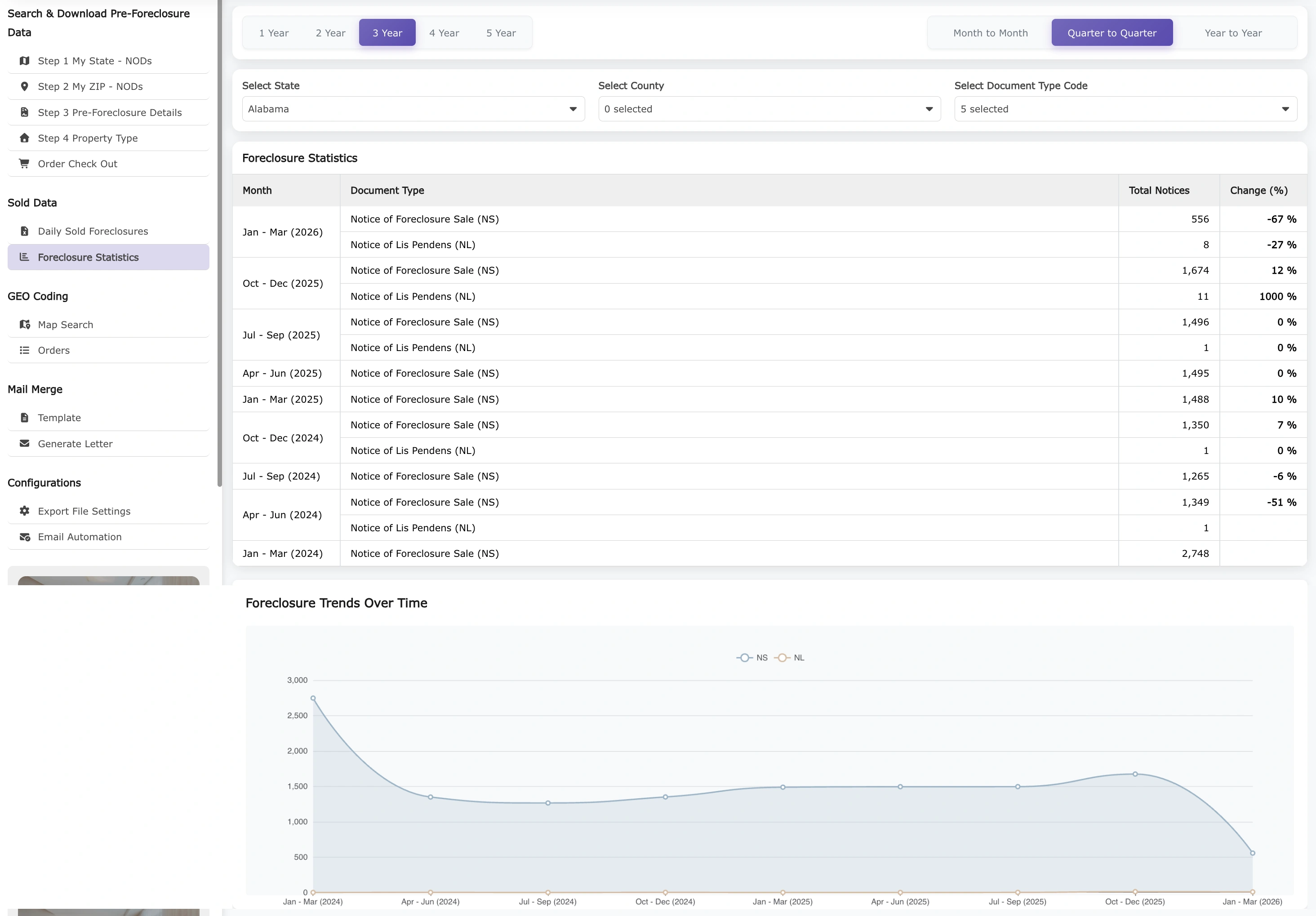Switch to the 1 Year range tab
The width and height of the screenshot is (1316, 916).
[x=273, y=33]
